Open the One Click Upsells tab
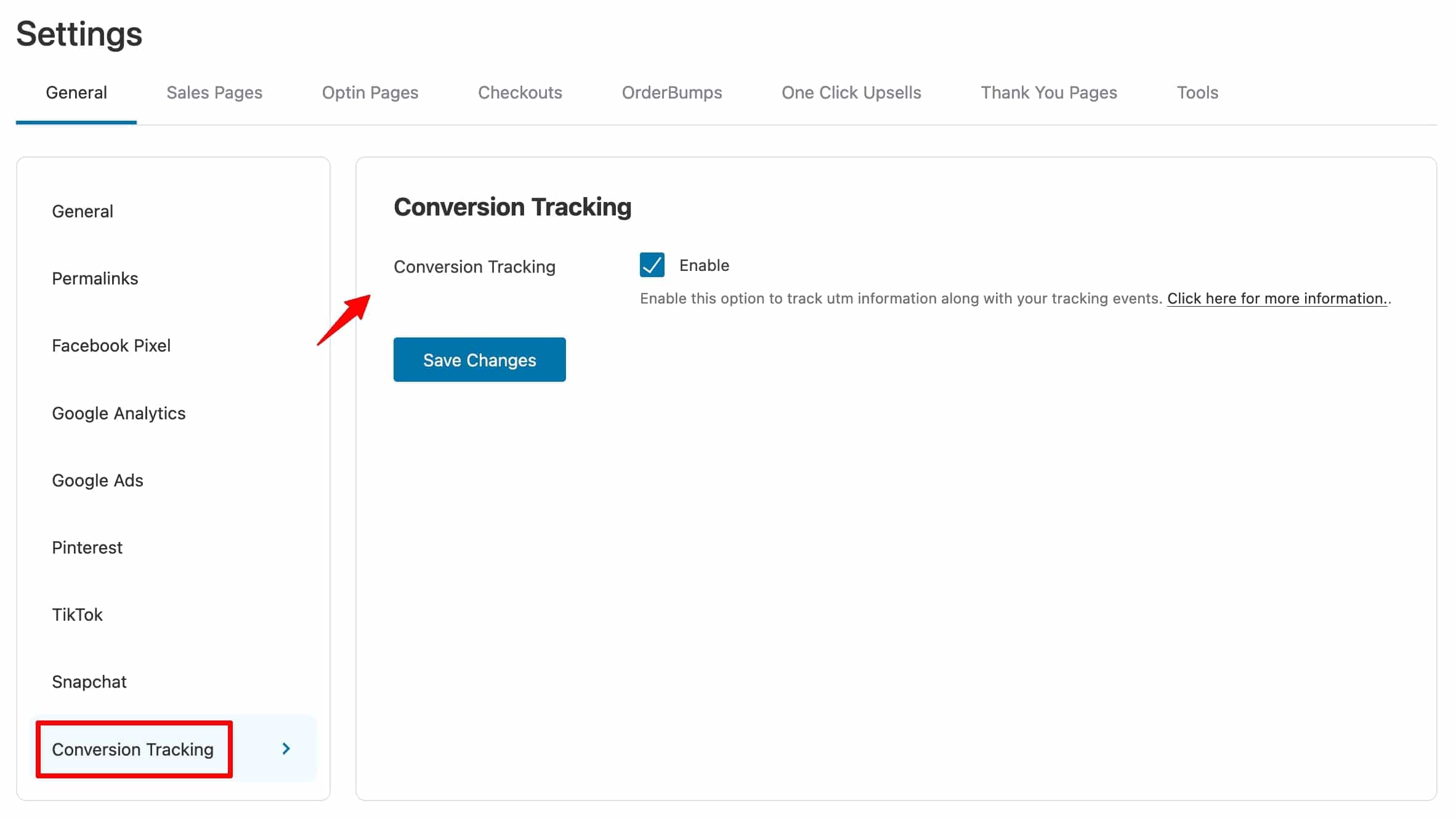The height and width of the screenshot is (819, 1456). click(851, 92)
